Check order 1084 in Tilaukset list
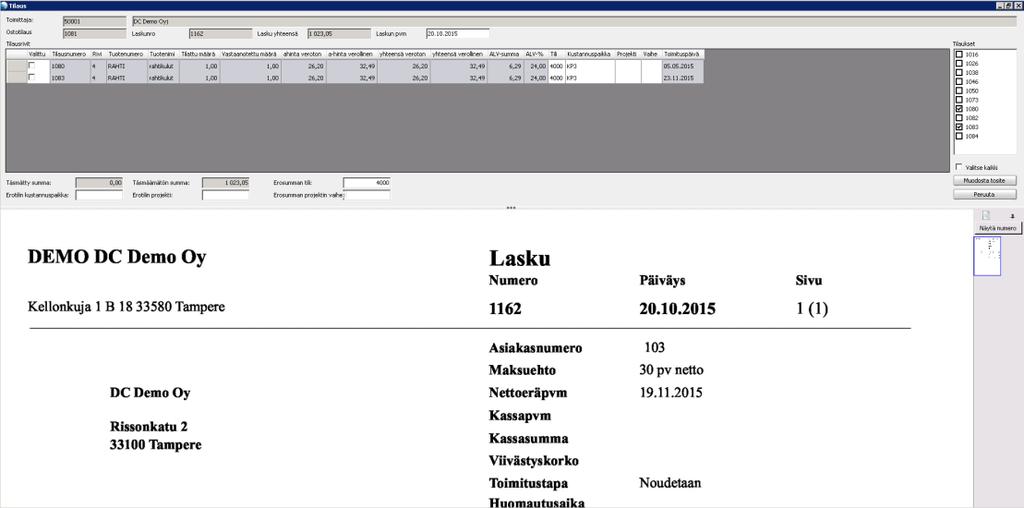The width and height of the screenshot is (1024, 508). [959, 136]
